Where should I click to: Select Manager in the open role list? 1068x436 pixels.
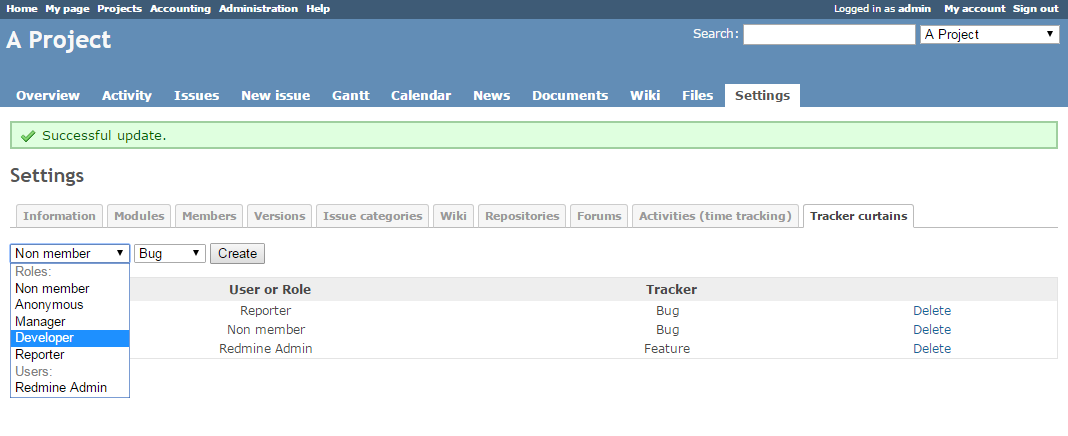(x=40, y=322)
